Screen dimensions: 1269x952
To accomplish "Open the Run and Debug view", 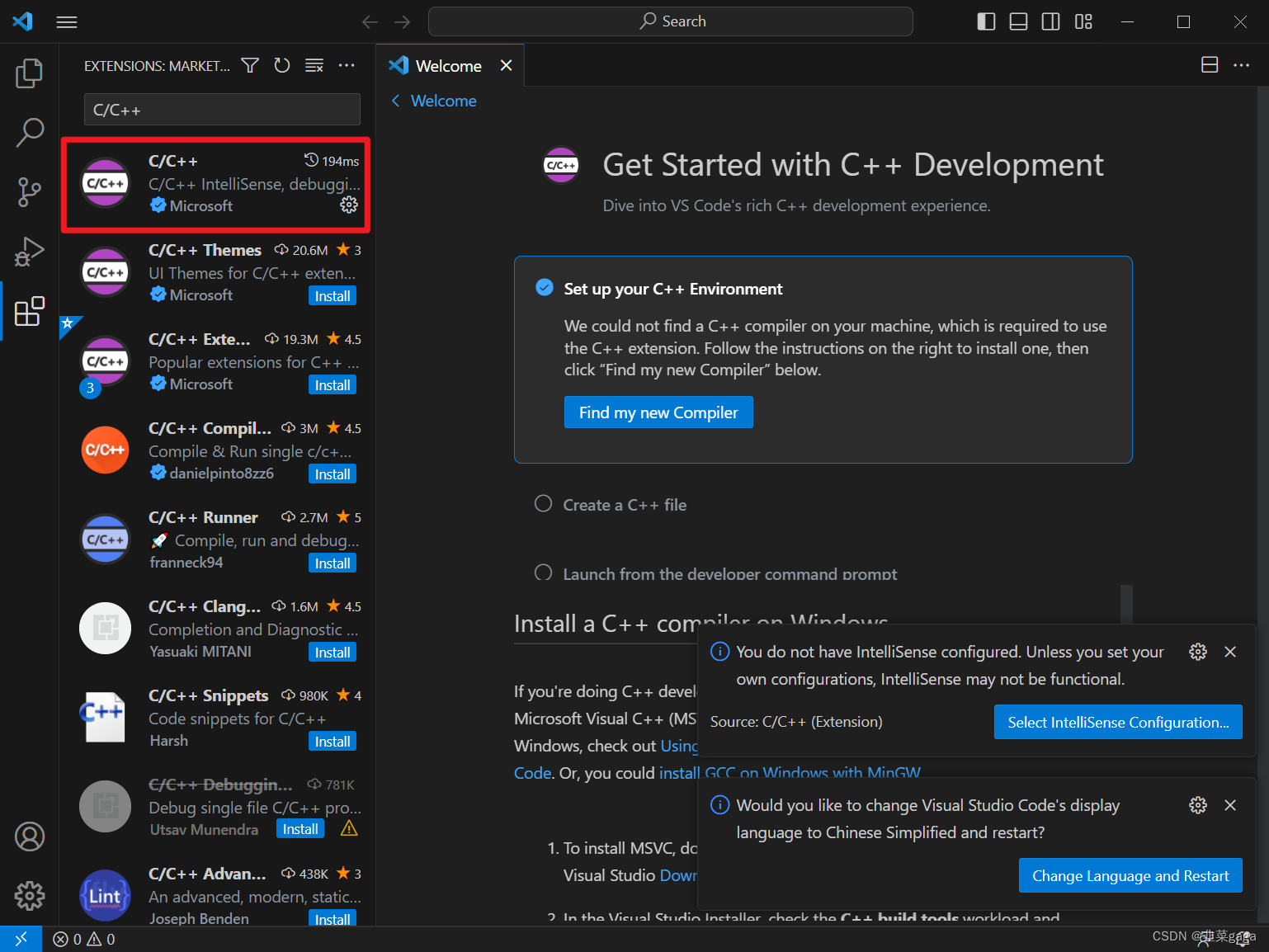I will 30,251.
